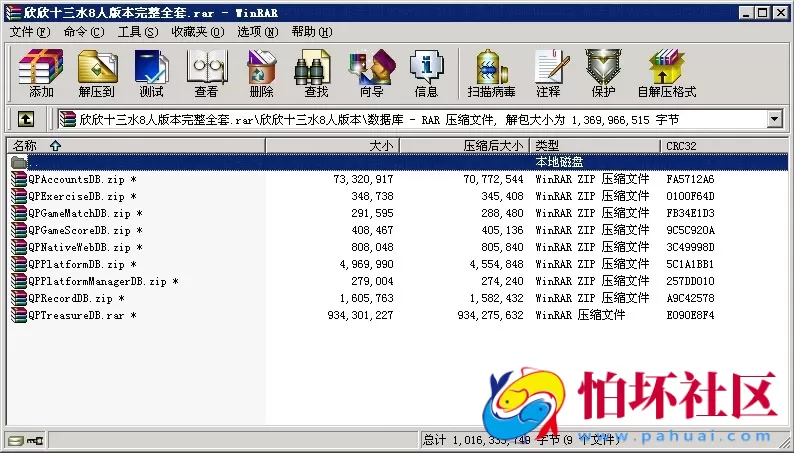Click the 扫描病毒 (Virus scan) icon
This screenshot has height=453, width=794.
(491, 74)
